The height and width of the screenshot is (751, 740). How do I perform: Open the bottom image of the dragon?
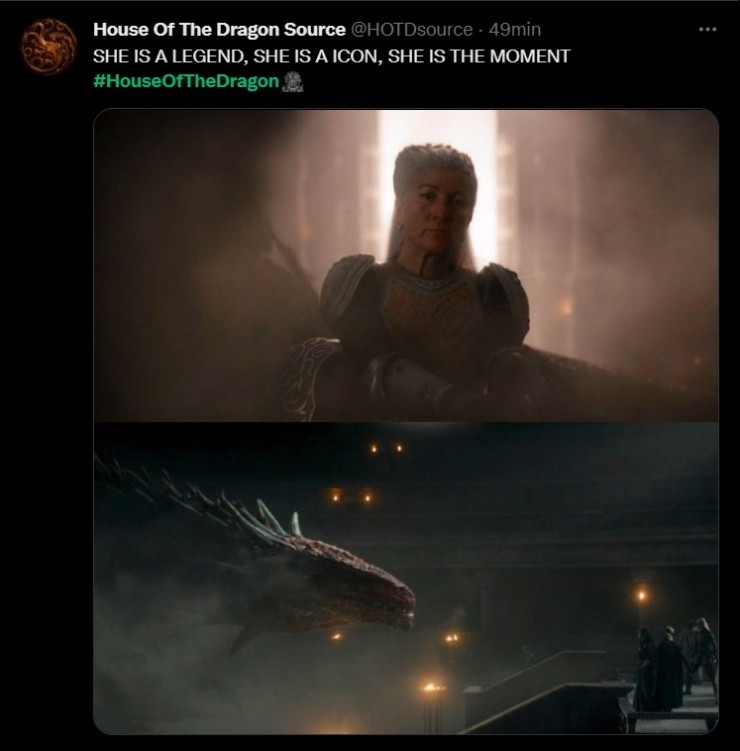pos(406,578)
